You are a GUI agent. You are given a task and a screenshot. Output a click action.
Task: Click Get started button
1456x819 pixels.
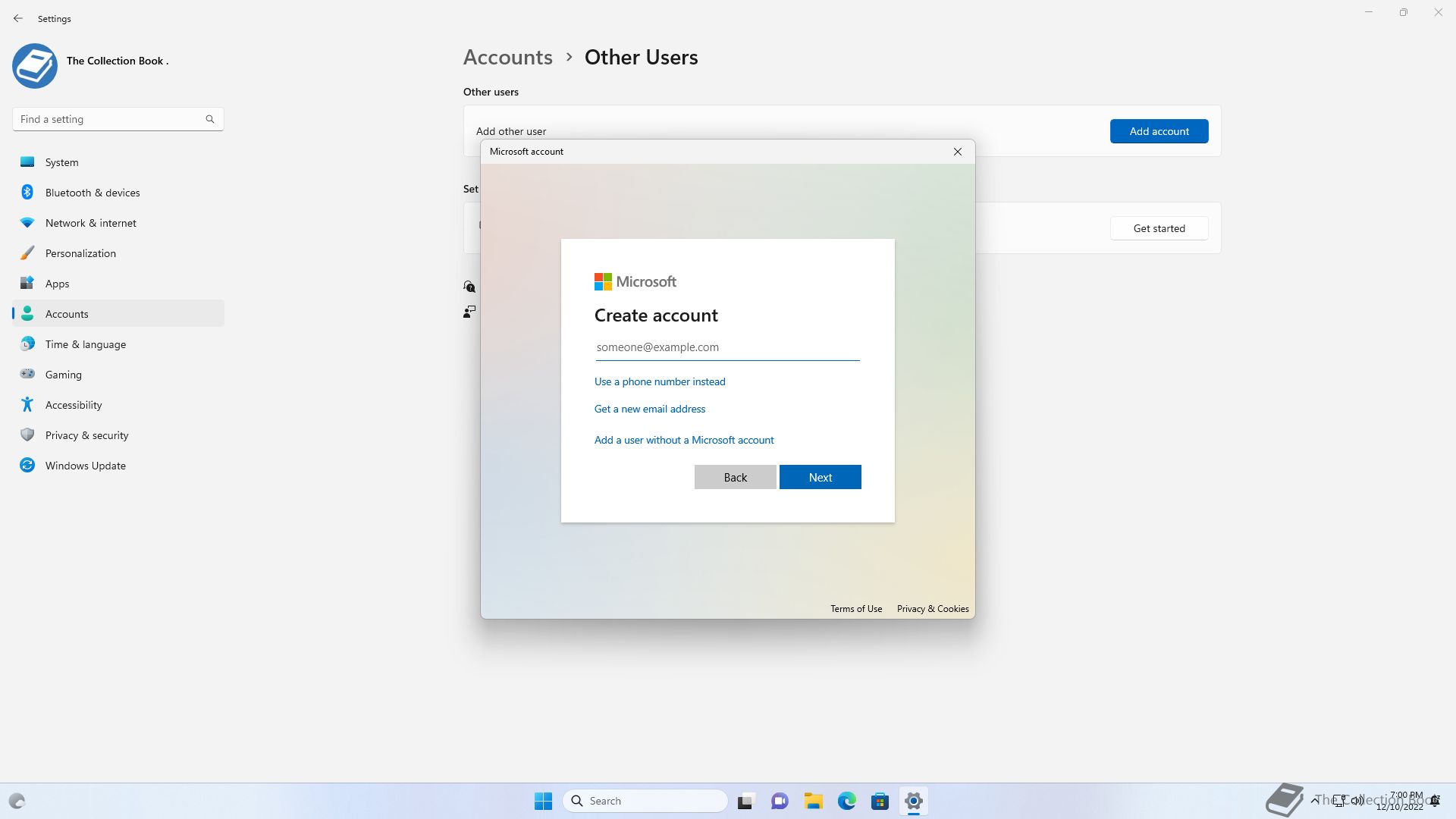1159,228
